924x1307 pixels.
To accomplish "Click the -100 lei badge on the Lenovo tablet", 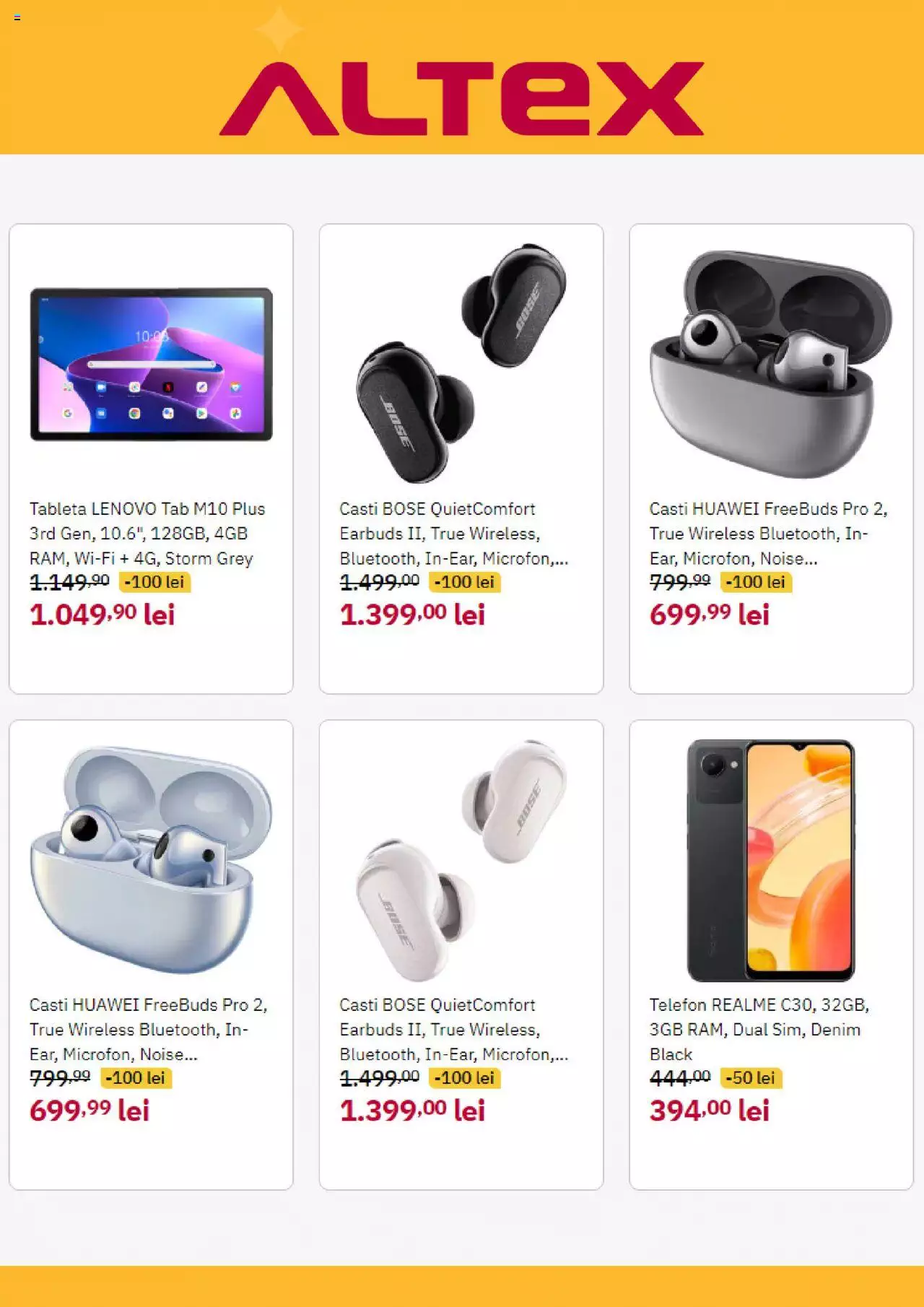I will [x=154, y=582].
